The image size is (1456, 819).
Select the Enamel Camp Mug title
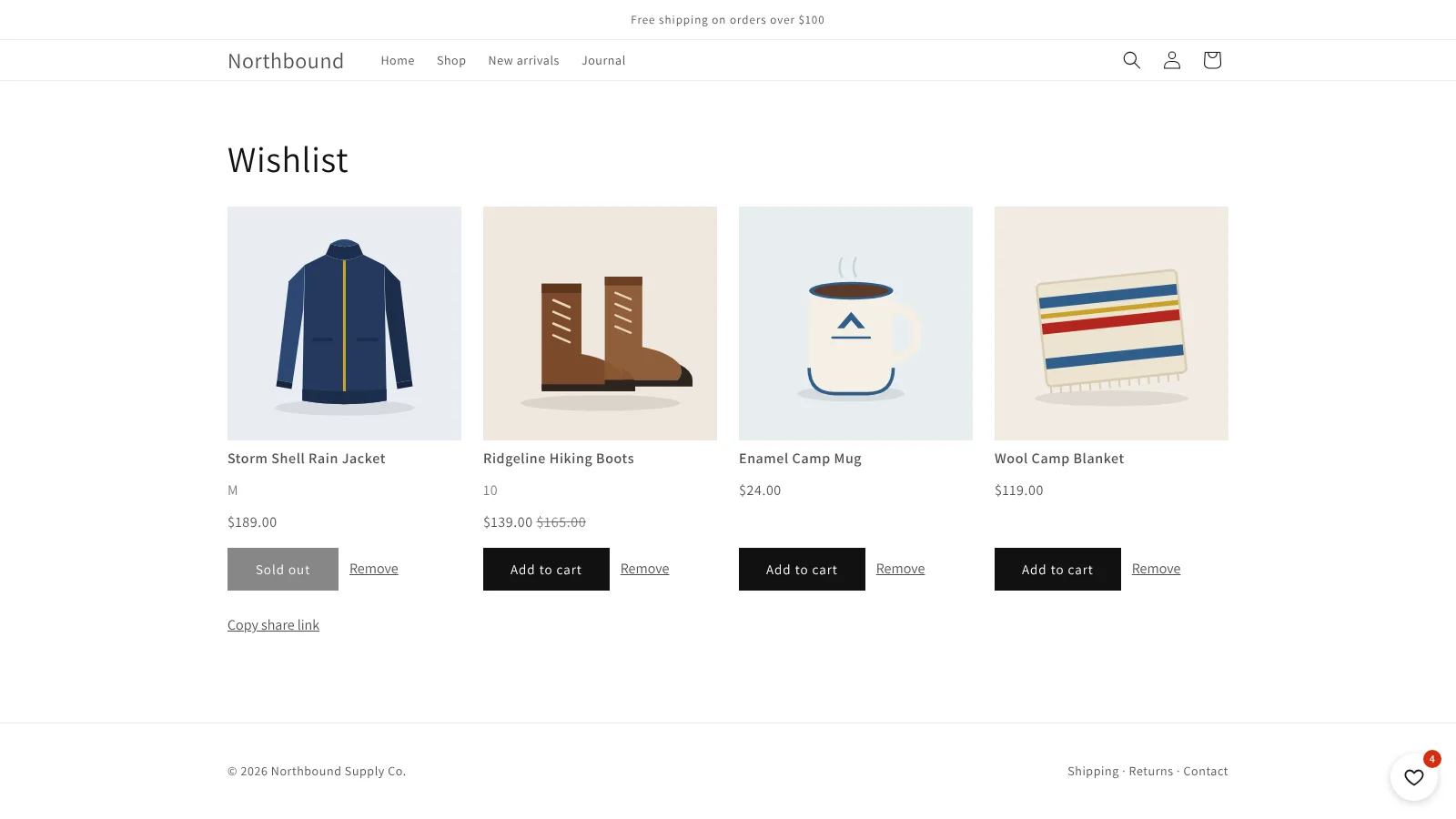pos(800,459)
